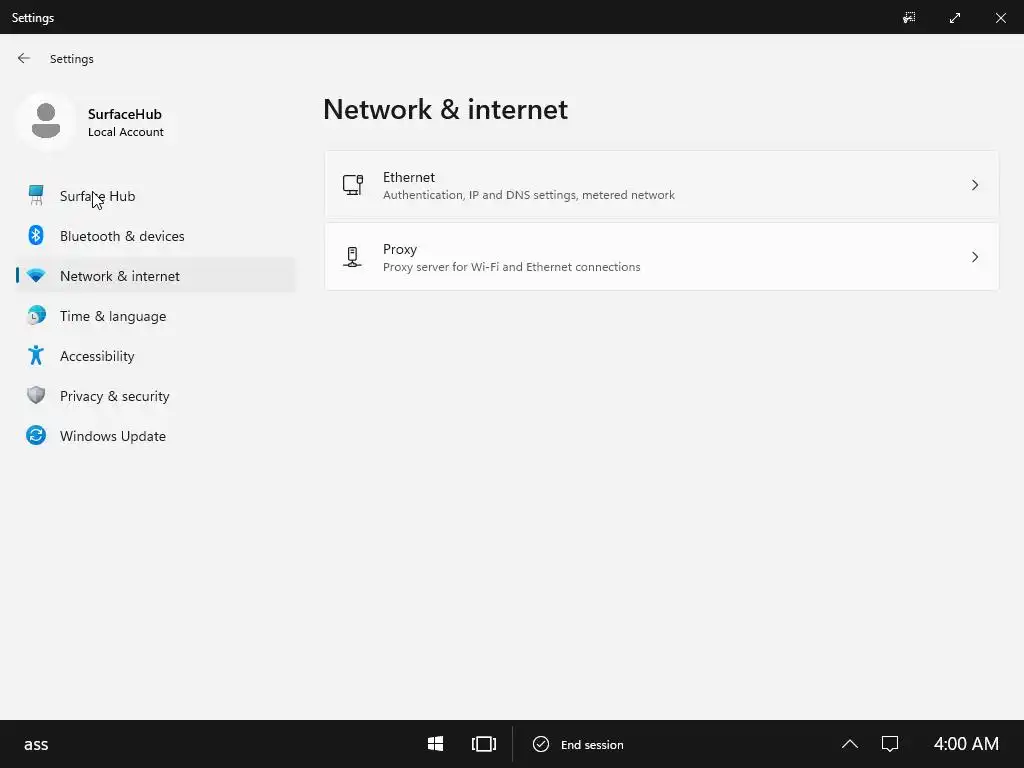The image size is (1024, 768).
Task: Expand the Ethernet settings chevron
Action: click(x=975, y=185)
